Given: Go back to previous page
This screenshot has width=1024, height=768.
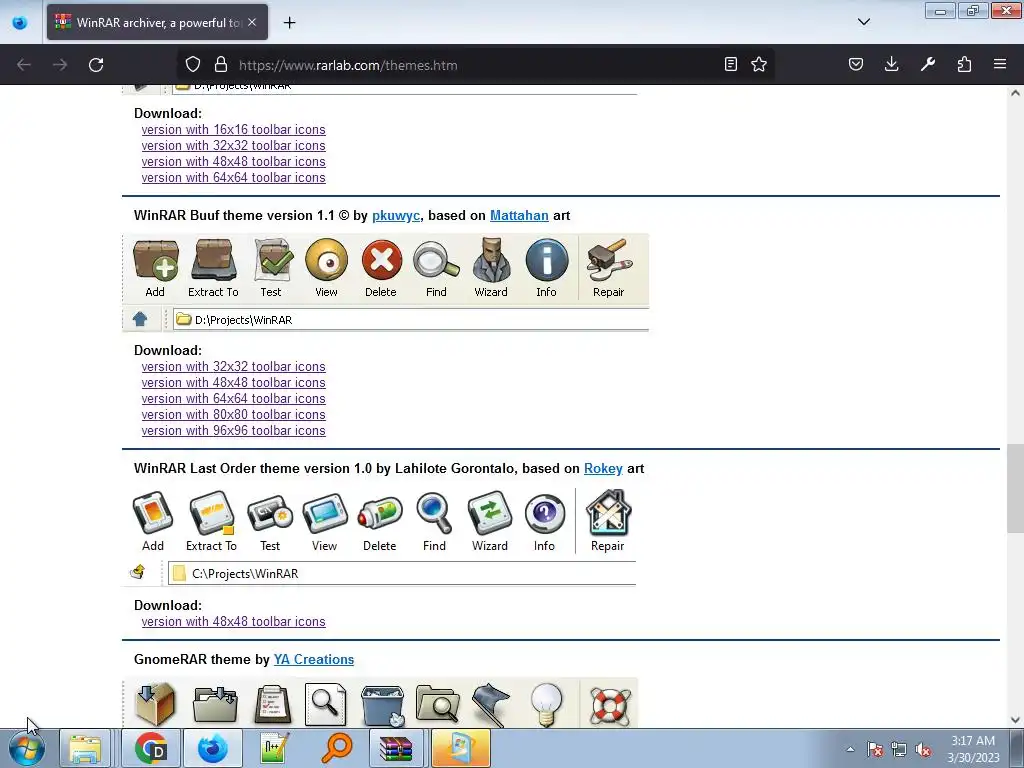Looking at the screenshot, I should 24,65.
